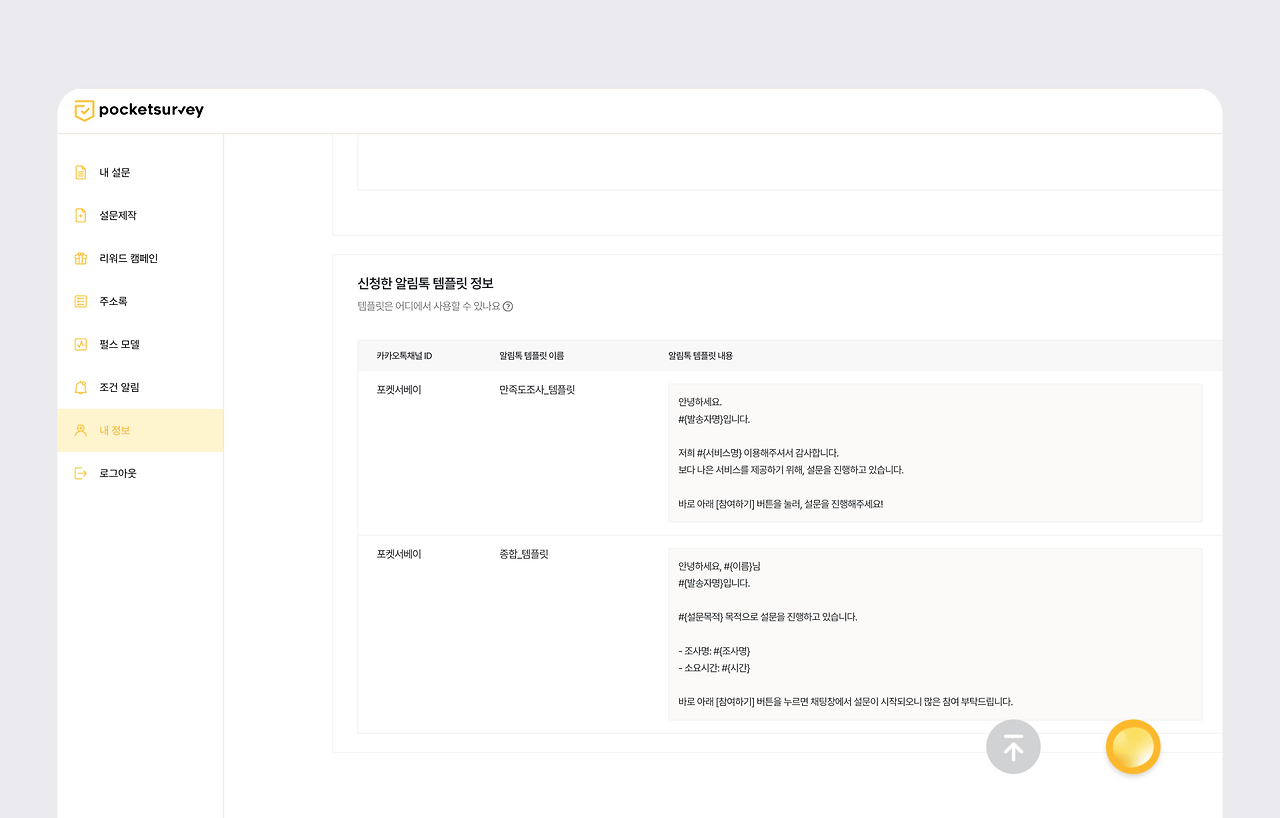
Task: Click the line ending 설문을 진행해주세요!
Action: coord(781,504)
